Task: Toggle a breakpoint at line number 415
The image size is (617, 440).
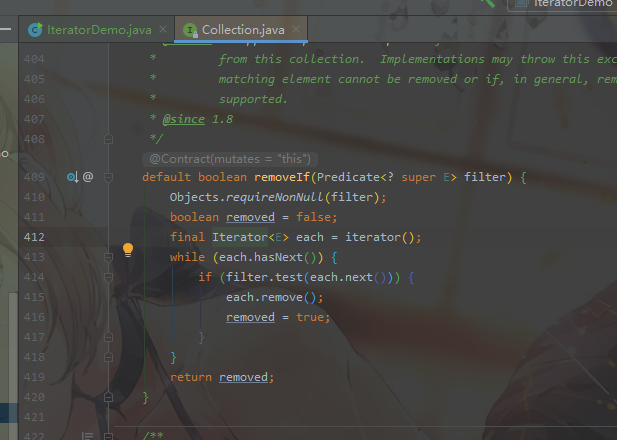Action: pyautogui.click(x=33, y=297)
